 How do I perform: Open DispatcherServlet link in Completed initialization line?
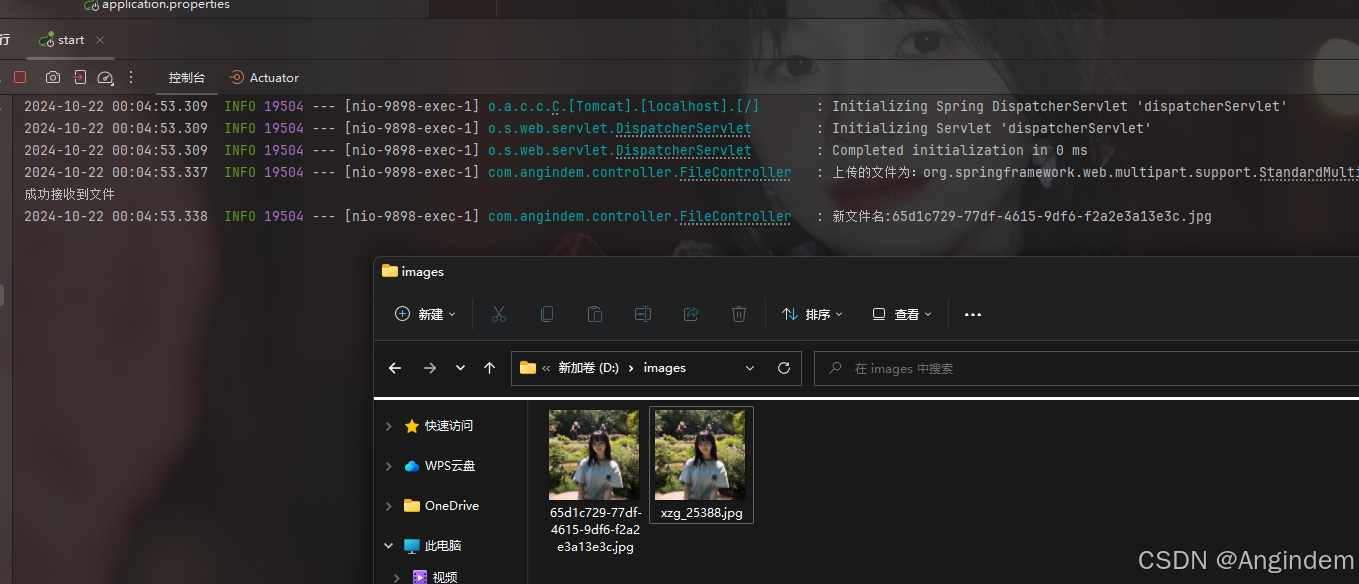tap(683, 150)
